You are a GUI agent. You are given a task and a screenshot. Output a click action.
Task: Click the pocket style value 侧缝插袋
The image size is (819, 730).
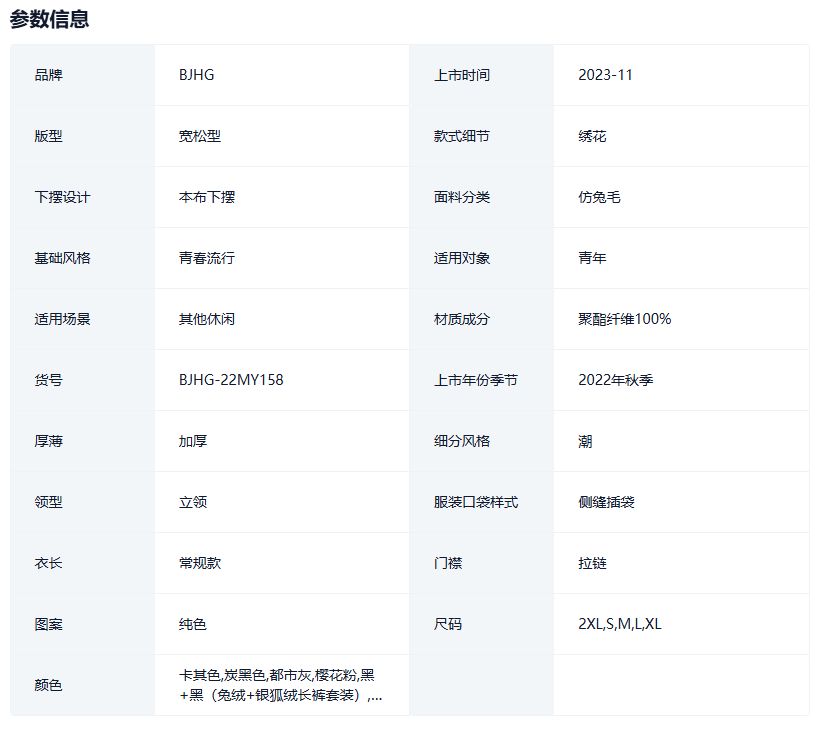(606, 502)
